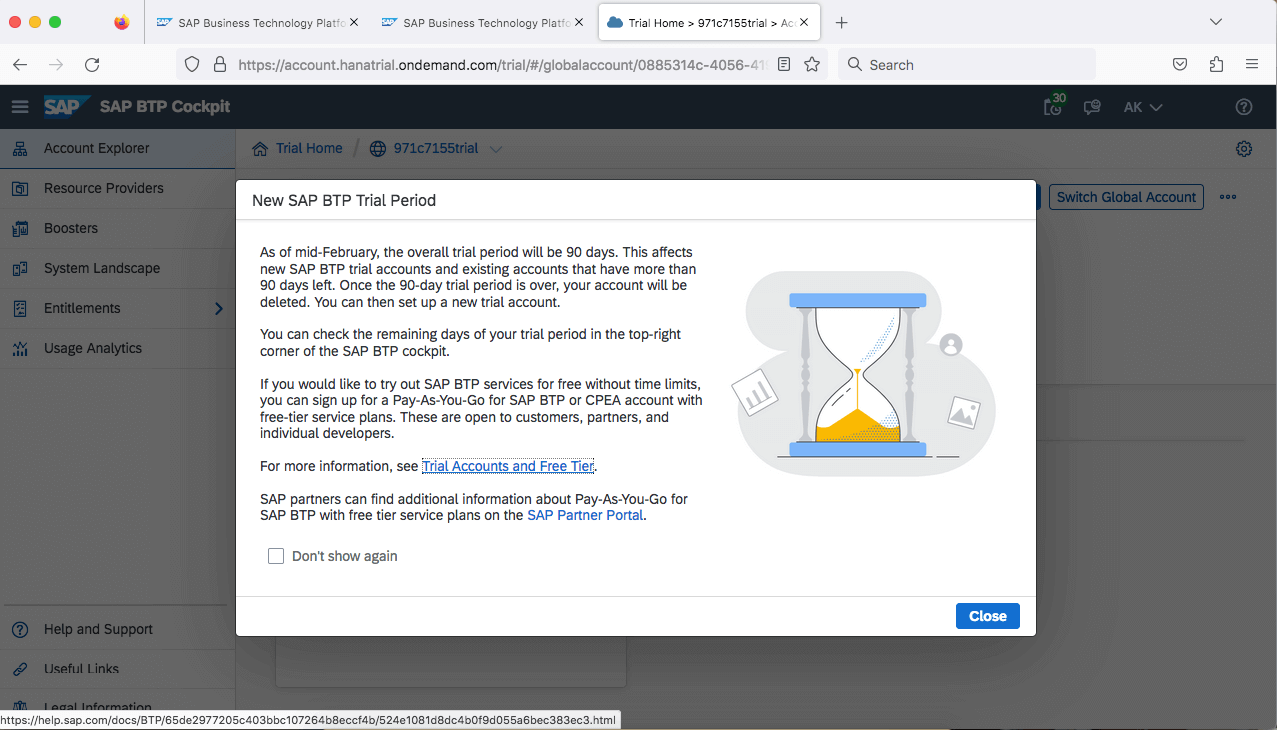
Task: Click the three-dot more actions icon
Action: click(1228, 197)
